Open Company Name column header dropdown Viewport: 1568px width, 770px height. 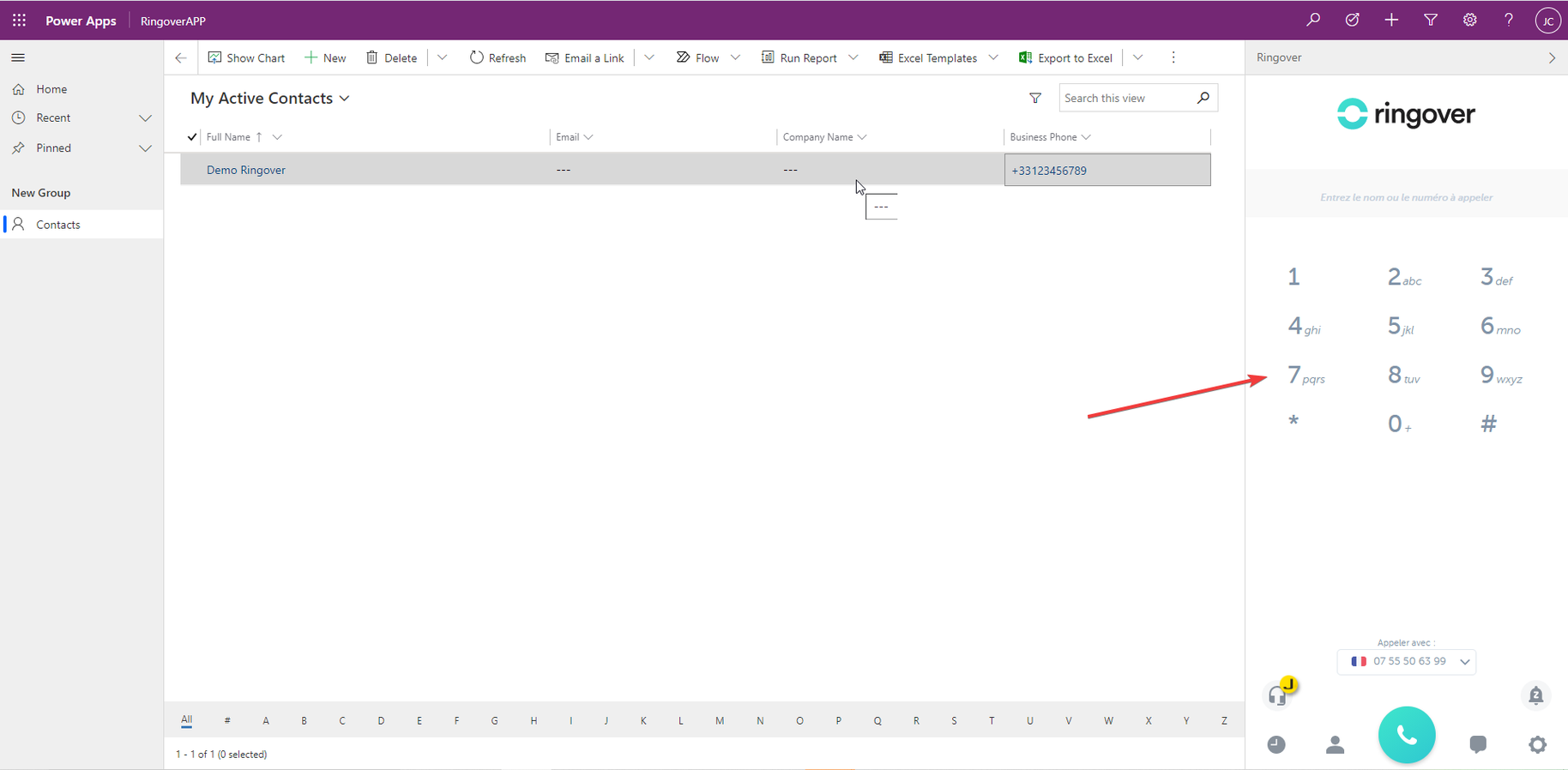pyautogui.click(x=862, y=137)
